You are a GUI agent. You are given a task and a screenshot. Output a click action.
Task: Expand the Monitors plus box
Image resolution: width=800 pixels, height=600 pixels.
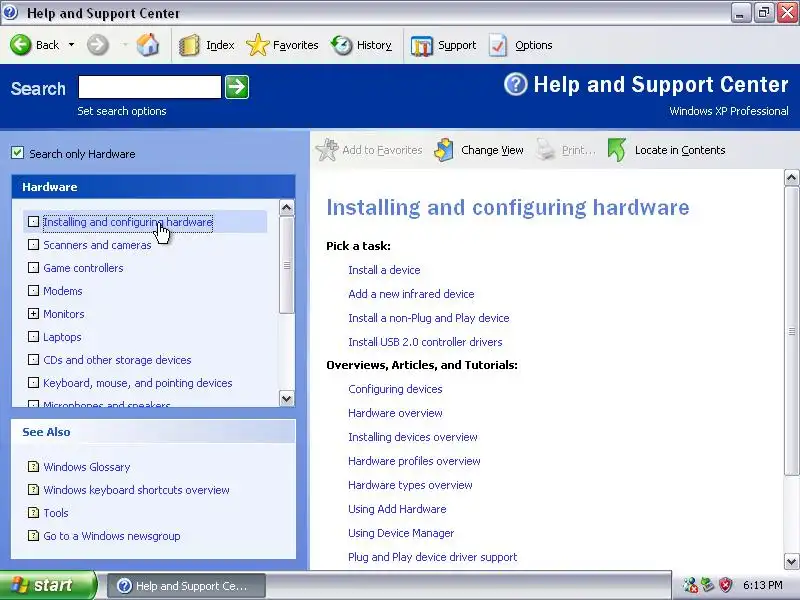[x=33, y=314]
